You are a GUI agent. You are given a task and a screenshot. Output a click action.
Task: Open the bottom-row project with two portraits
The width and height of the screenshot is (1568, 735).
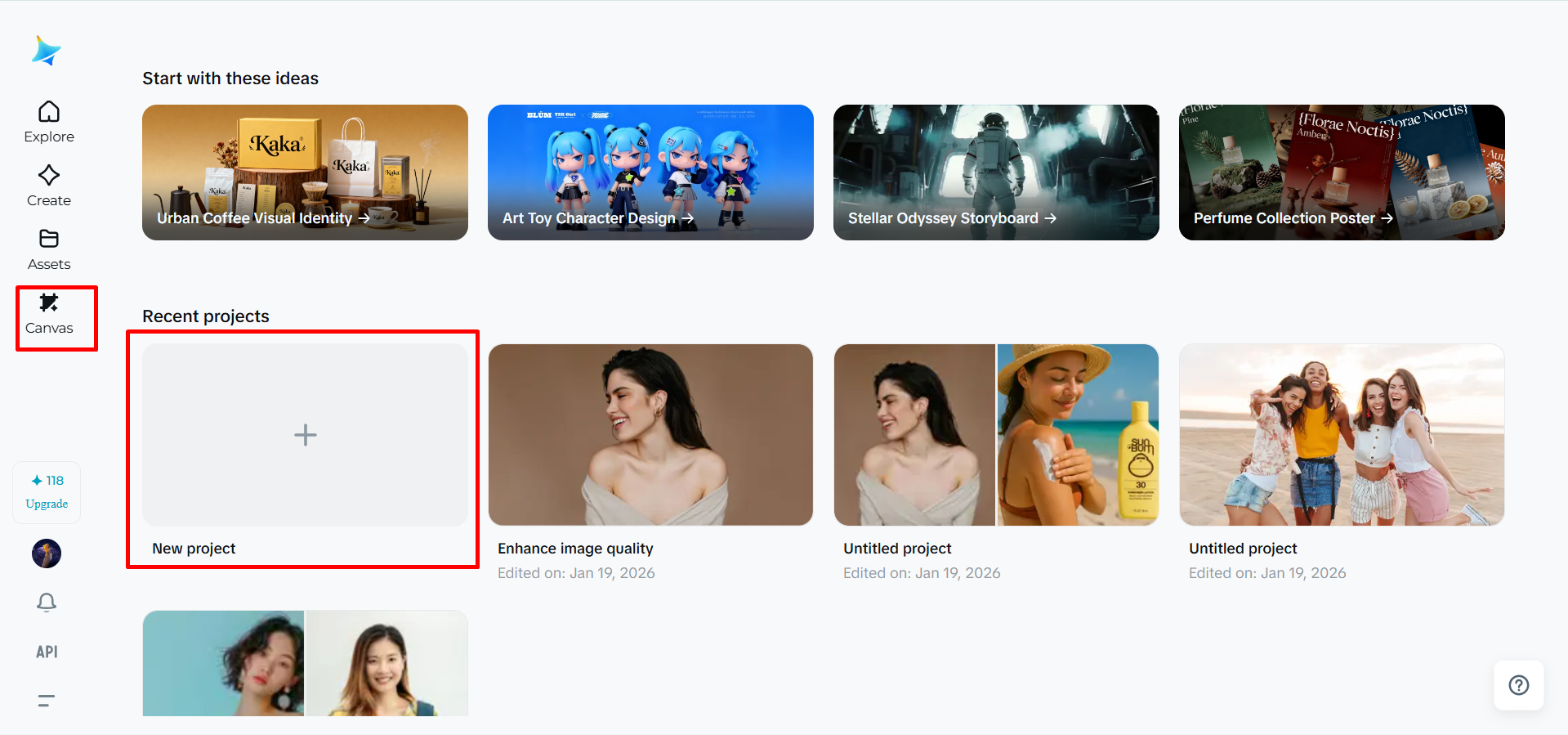pyautogui.click(x=305, y=663)
